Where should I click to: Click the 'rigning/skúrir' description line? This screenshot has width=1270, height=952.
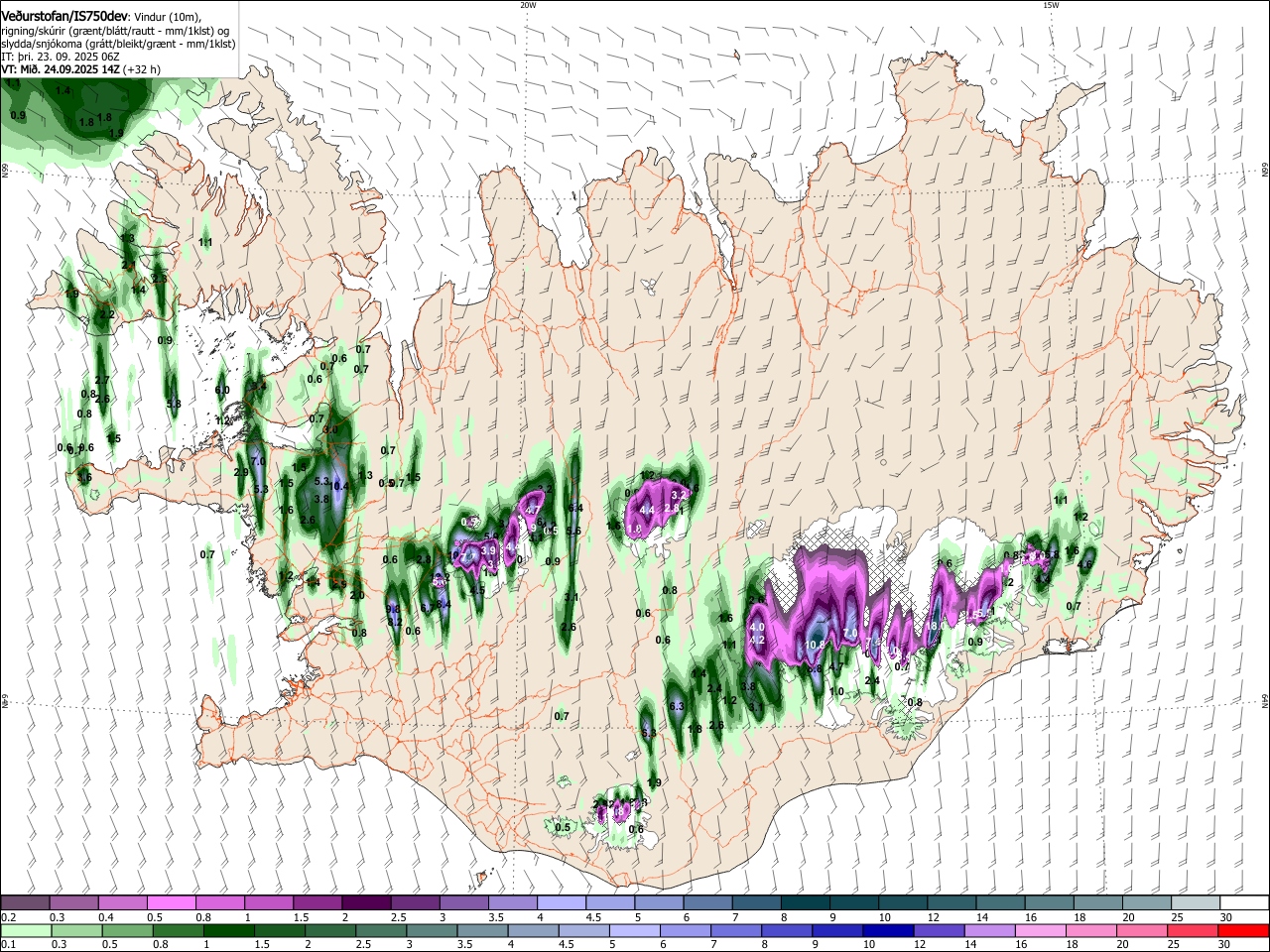(114, 31)
